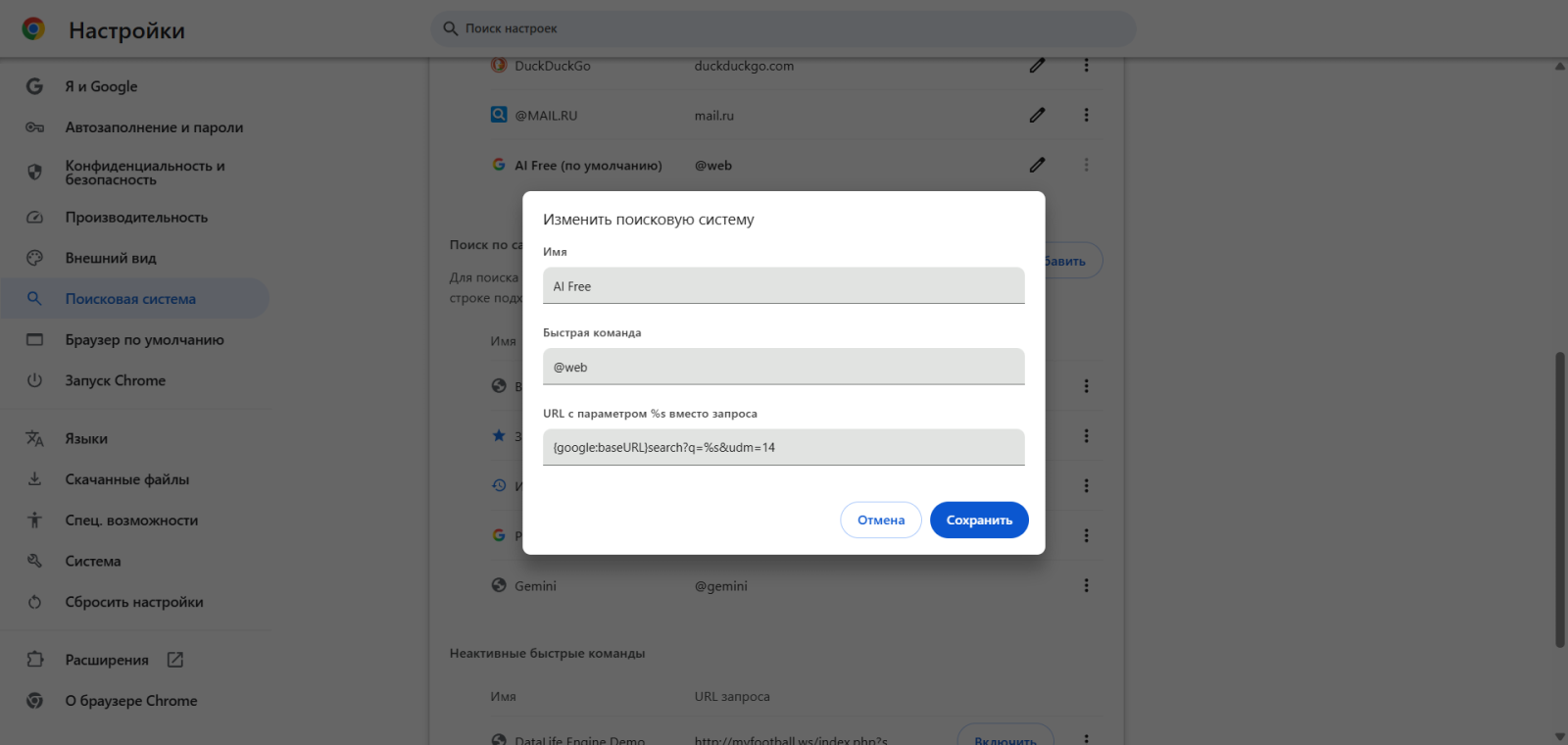Click the URL field with google:baseURL
1568x745 pixels.
tap(783, 447)
